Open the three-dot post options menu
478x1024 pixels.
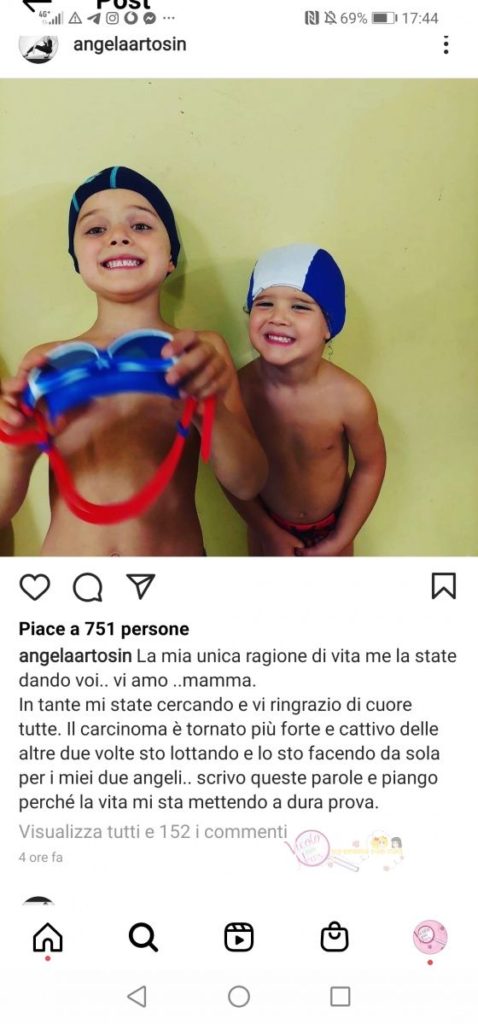point(446,44)
